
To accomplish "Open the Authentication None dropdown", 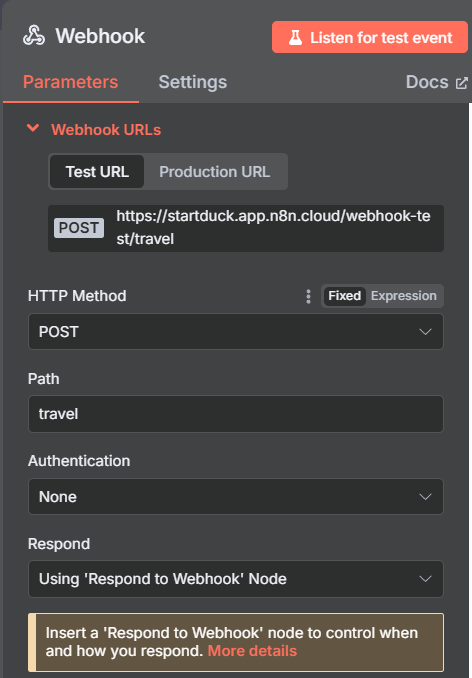I will click(x=236, y=496).
